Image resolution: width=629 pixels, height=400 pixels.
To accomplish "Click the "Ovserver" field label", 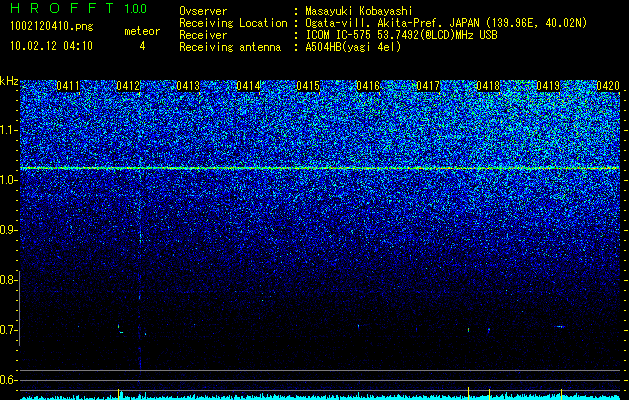I will click(203, 11).
